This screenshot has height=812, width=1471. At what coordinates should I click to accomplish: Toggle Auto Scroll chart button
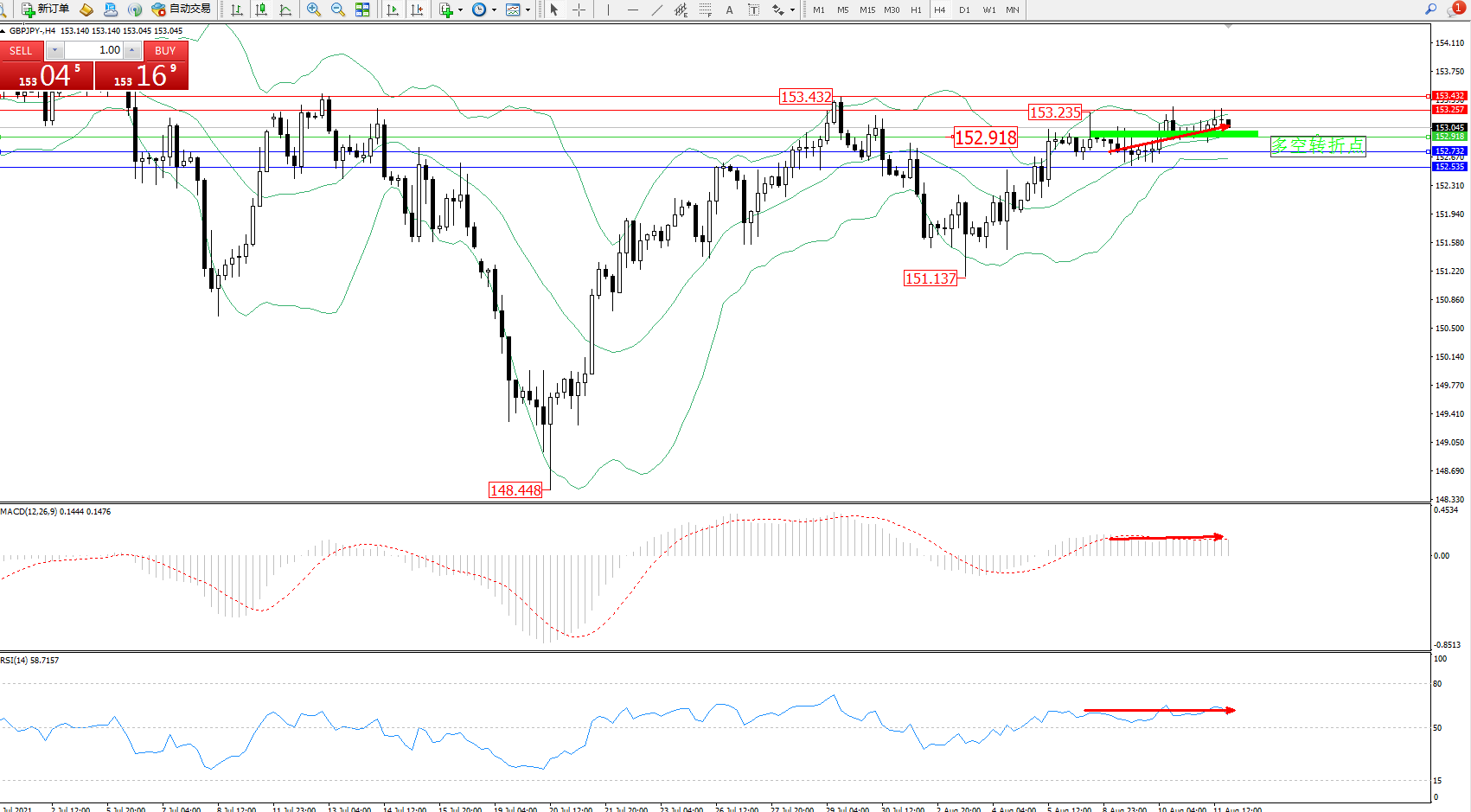point(393,10)
